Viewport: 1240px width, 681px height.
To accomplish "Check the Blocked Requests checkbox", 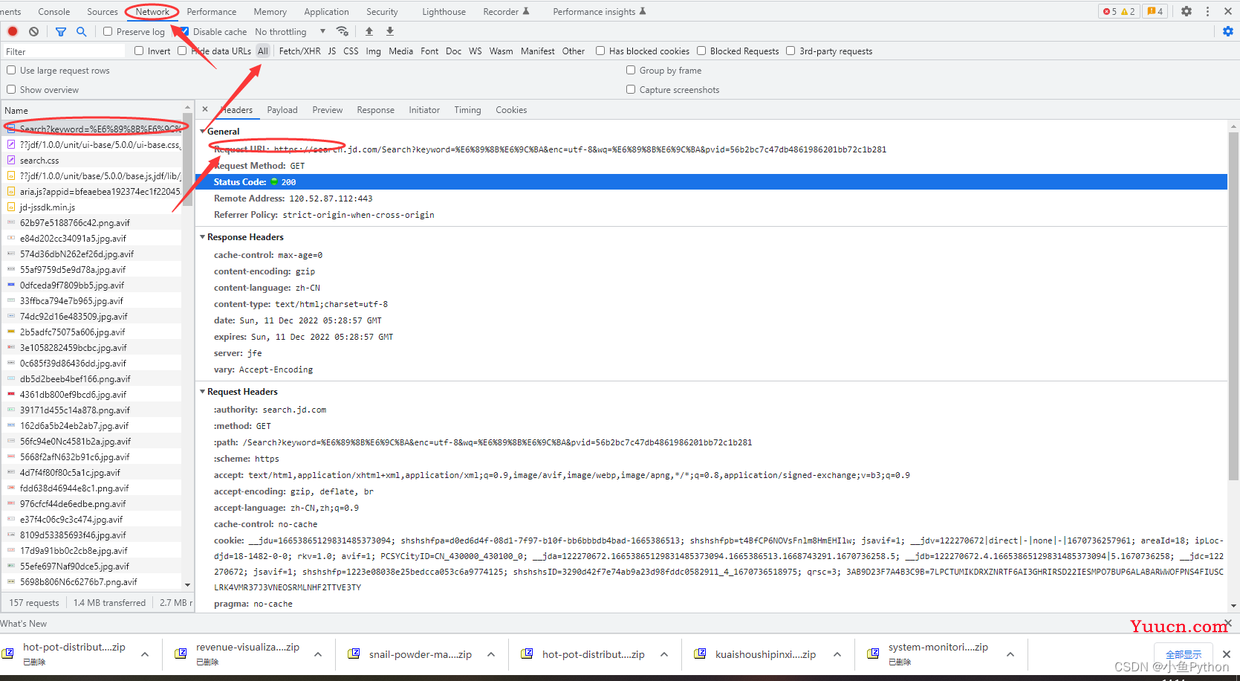I will (x=701, y=51).
